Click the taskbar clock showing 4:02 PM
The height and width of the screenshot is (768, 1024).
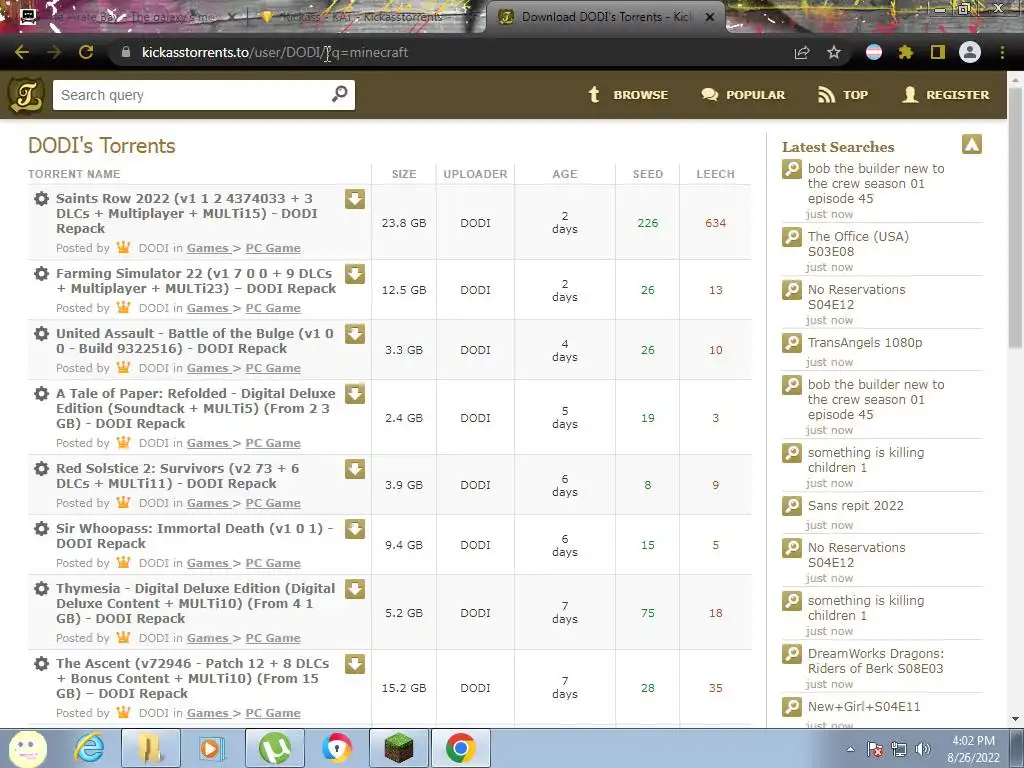(973, 749)
